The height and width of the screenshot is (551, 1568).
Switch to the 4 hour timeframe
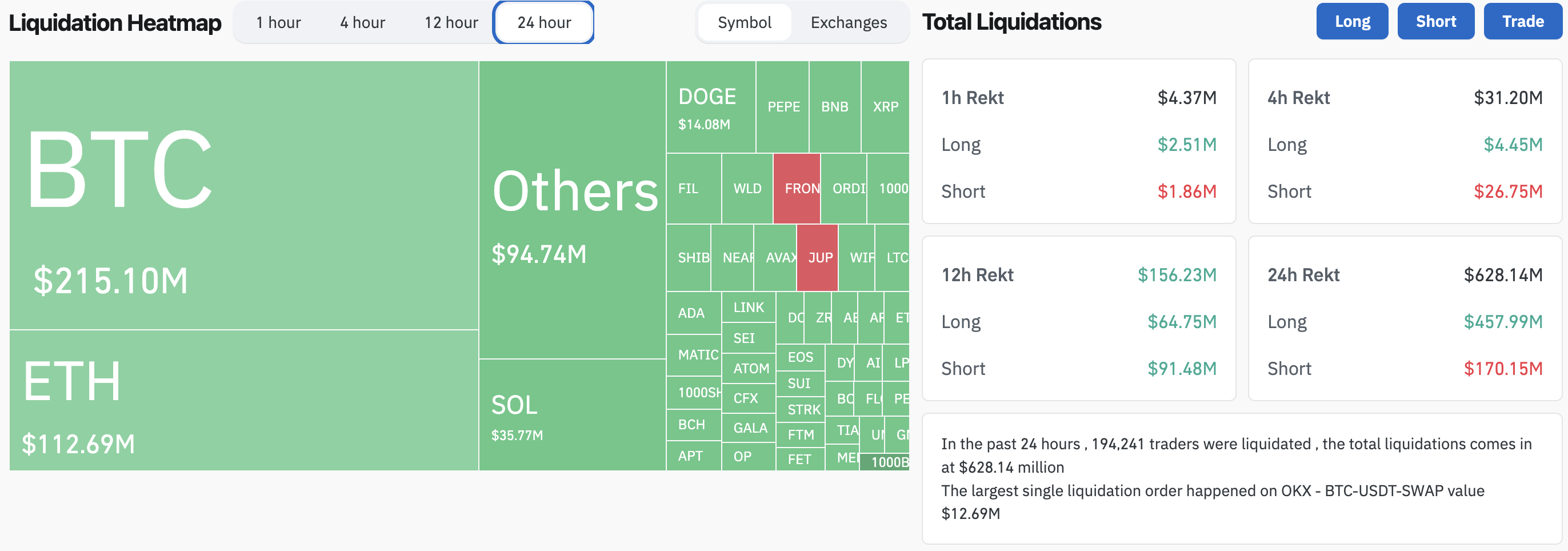(x=362, y=22)
